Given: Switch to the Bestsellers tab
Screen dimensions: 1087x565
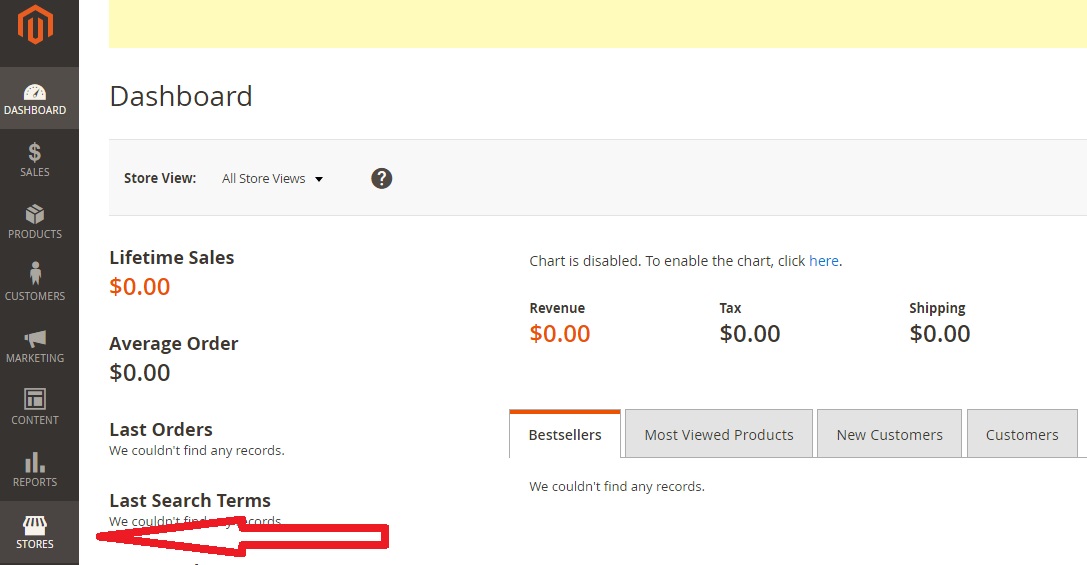Looking at the screenshot, I should 565,435.
